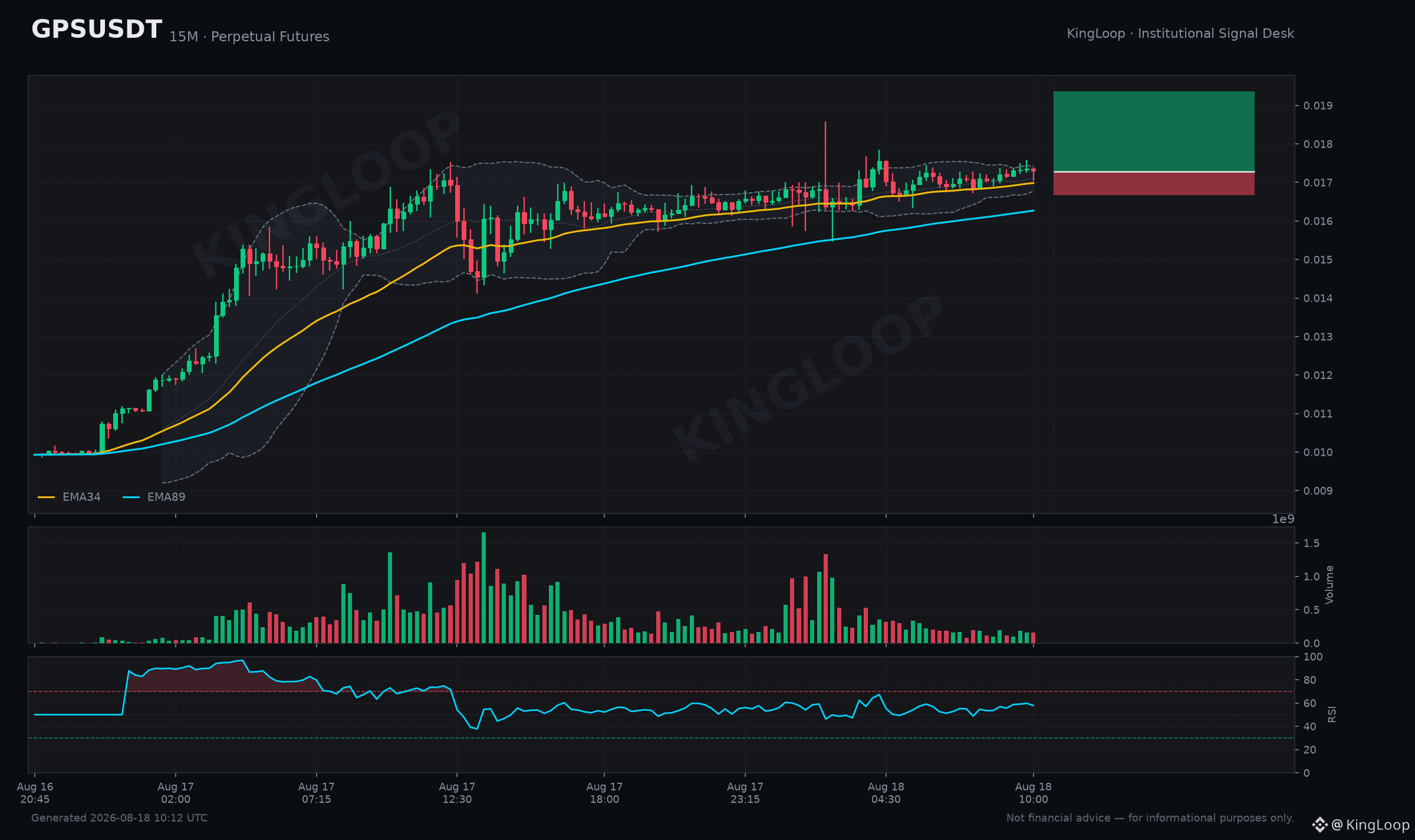This screenshot has width=1415, height=840.
Task: Click the white entry line between zones
Action: tap(1154, 172)
